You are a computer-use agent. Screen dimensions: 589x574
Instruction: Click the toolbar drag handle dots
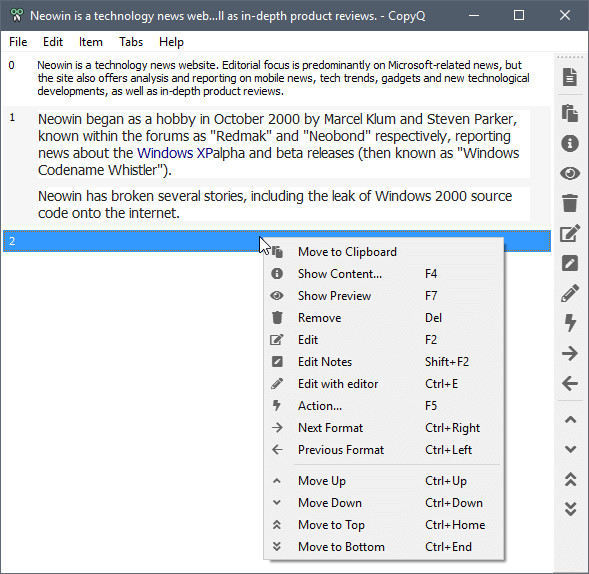[570, 57]
